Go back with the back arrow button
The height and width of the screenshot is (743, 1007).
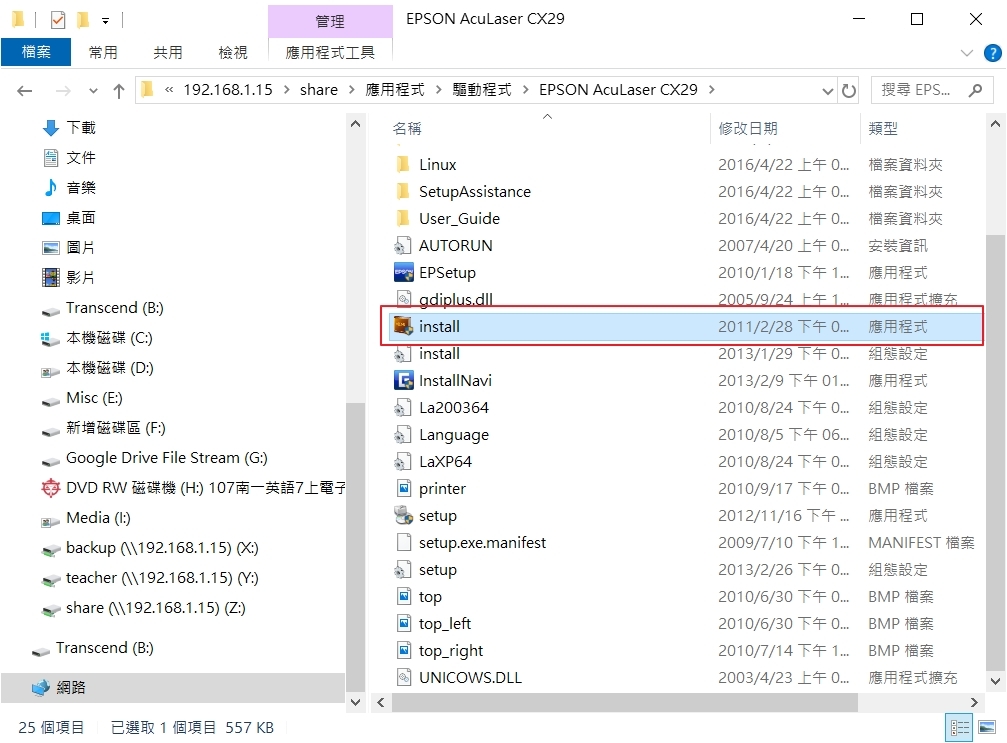[24, 91]
